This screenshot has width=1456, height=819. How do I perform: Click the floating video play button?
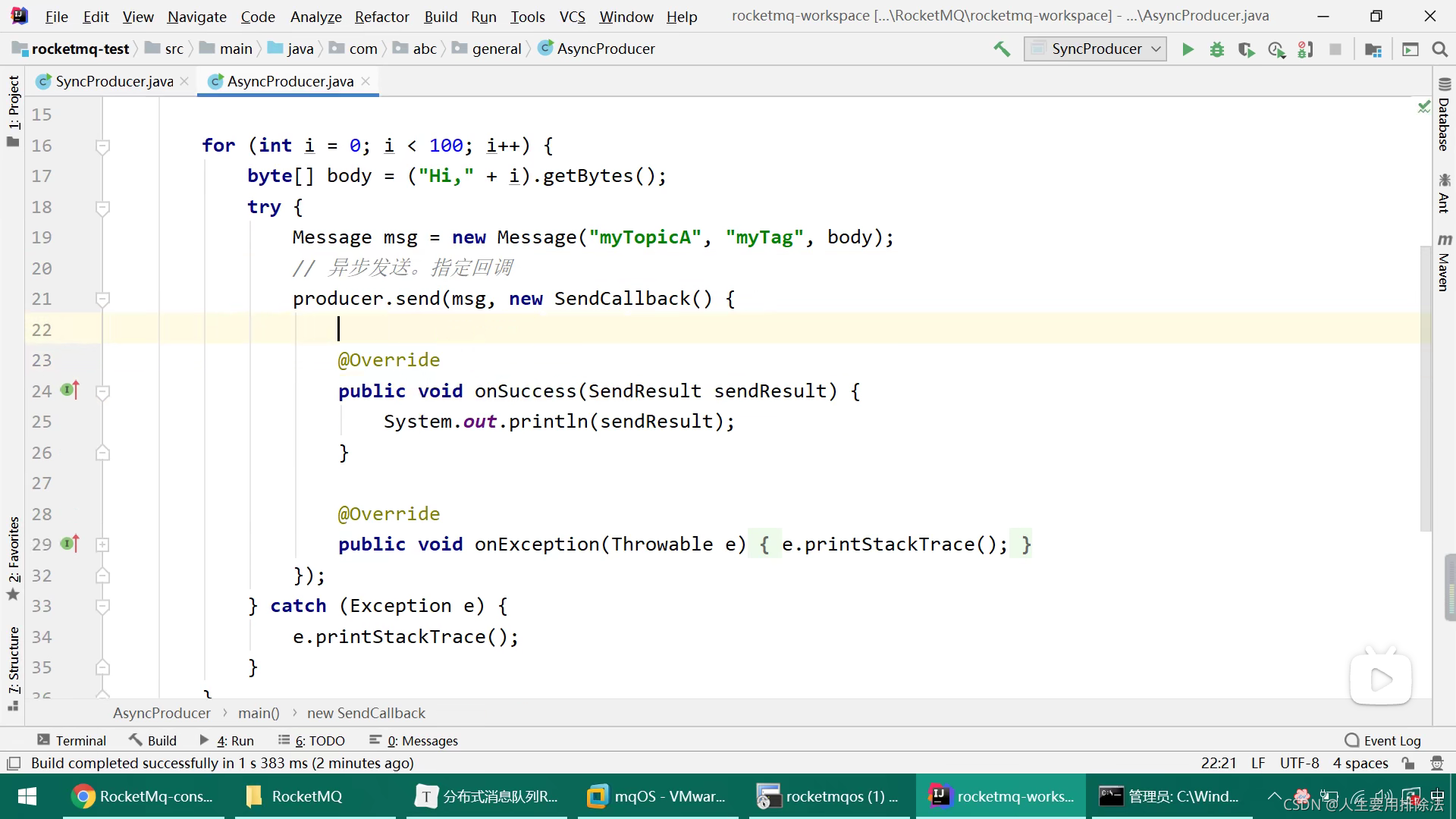pyautogui.click(x=1381, y=679)
